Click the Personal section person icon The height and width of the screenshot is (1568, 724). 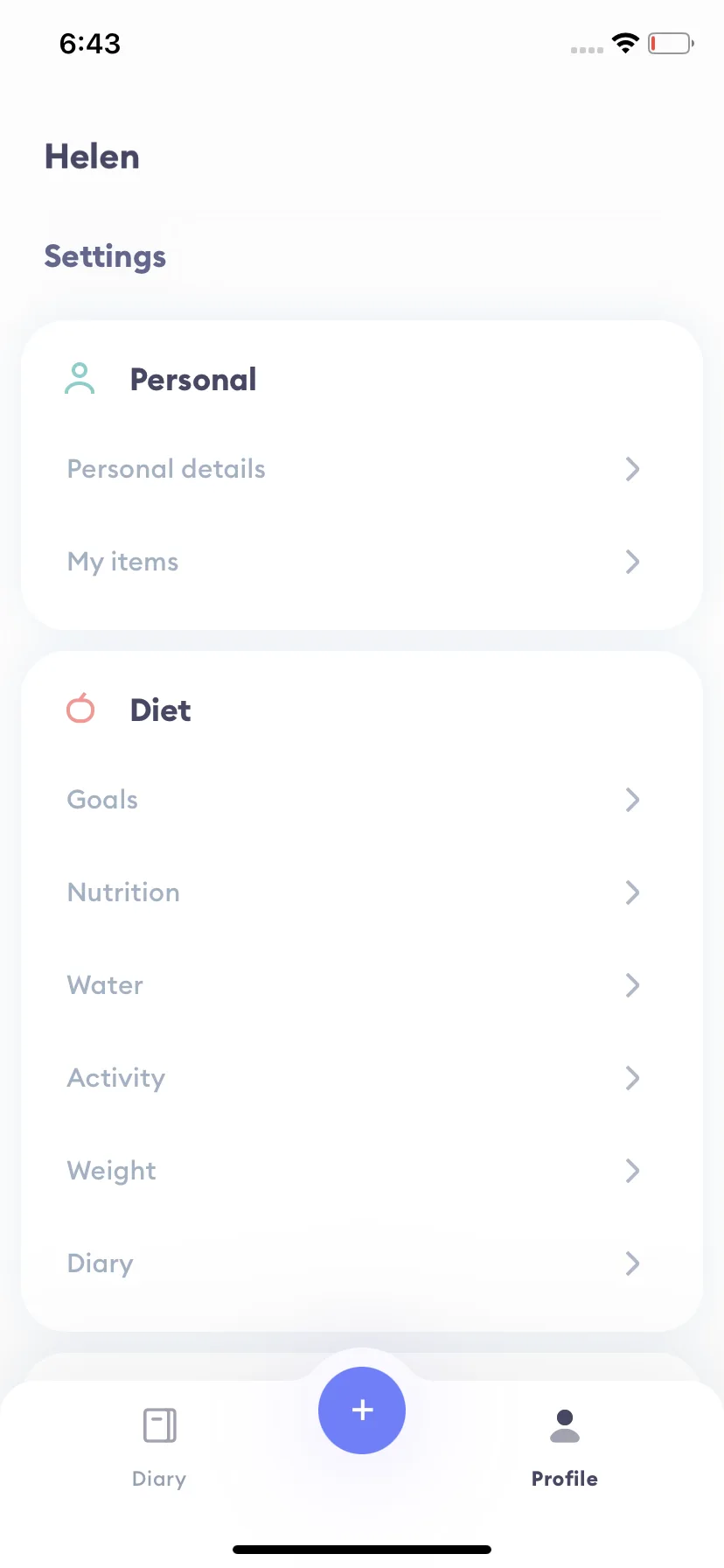[x=80, y=379]
